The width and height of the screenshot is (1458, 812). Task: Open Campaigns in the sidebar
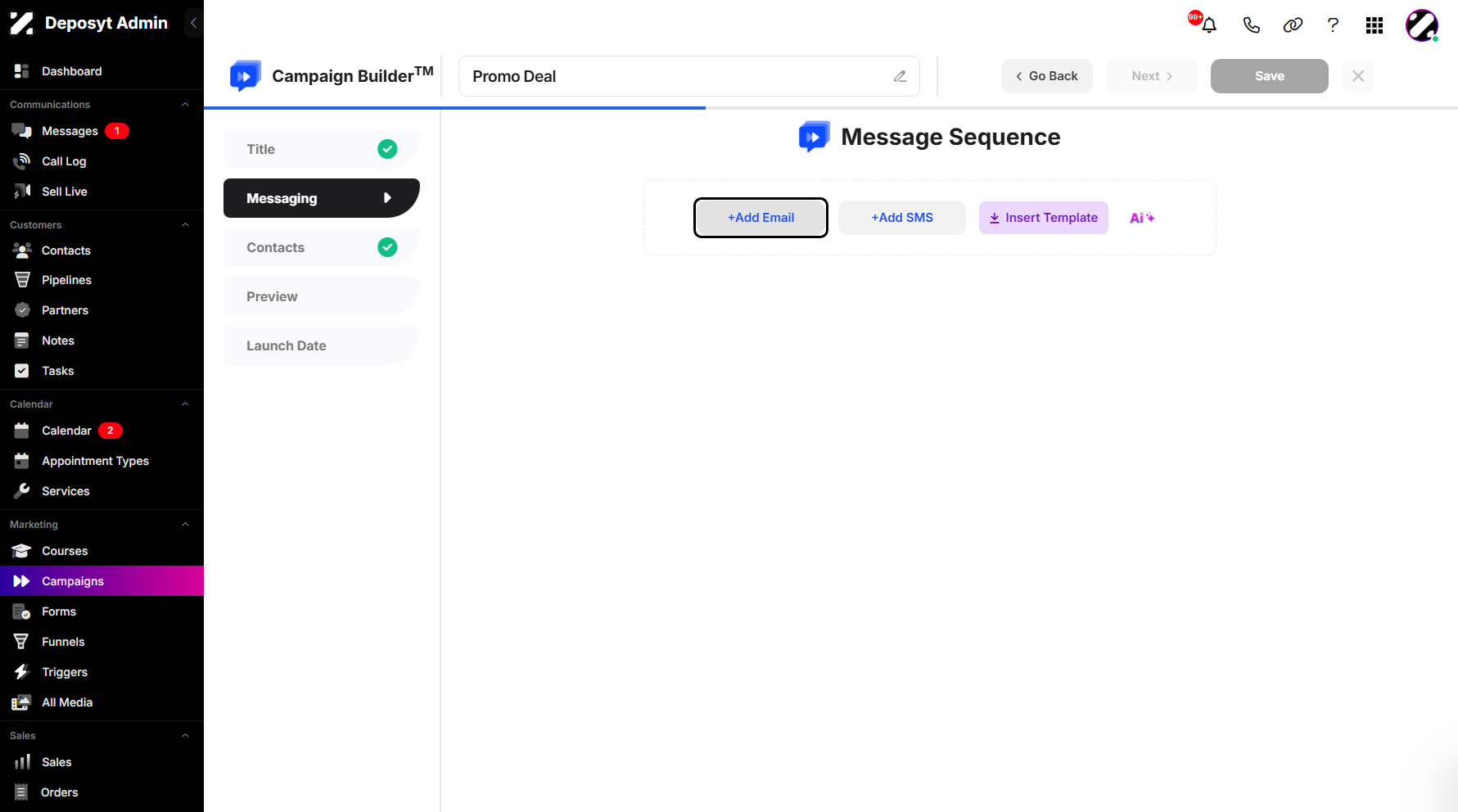pyautogui.click(x=102, y=581)
